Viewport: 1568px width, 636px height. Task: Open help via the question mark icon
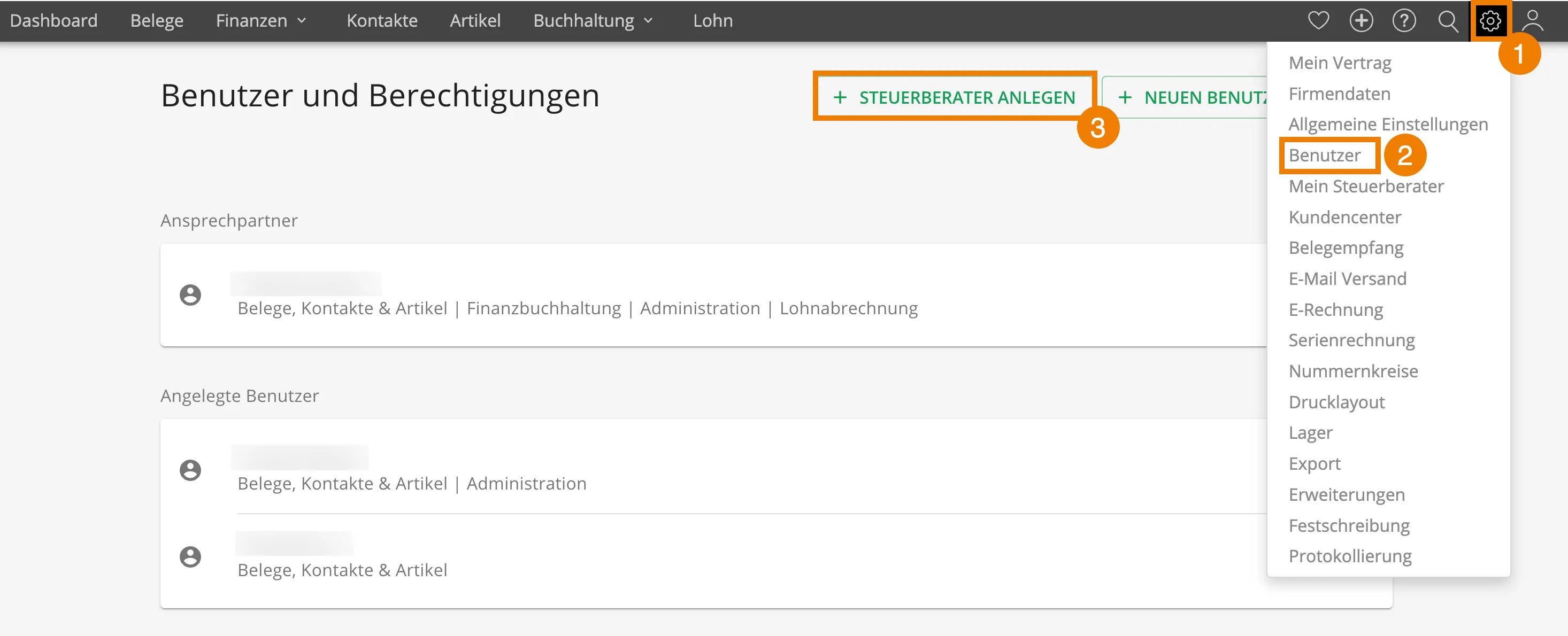coord(1405,20)
